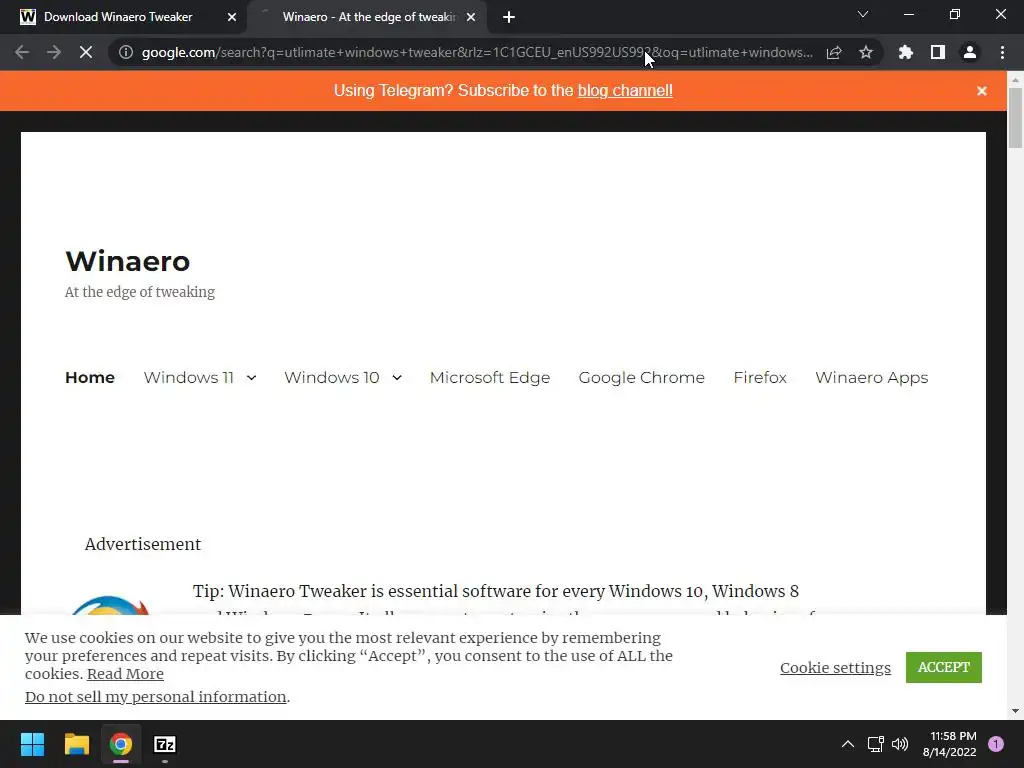Open the notification count badge
1024x768 pixels.
click(x=996, y=744)
